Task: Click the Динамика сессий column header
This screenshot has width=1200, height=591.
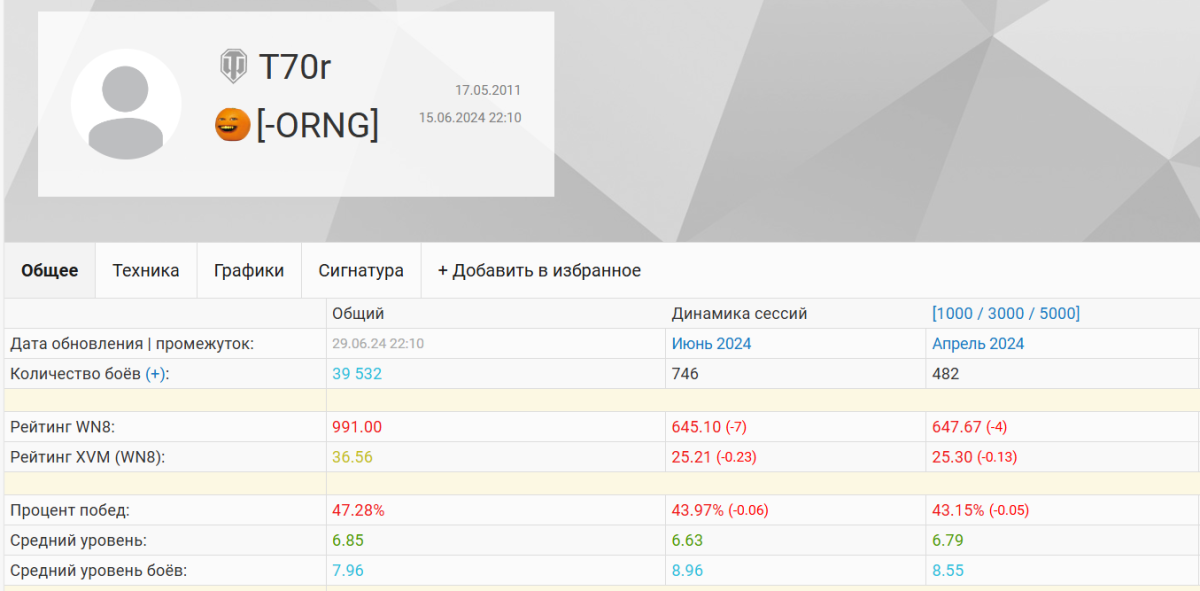Action: 739,313
